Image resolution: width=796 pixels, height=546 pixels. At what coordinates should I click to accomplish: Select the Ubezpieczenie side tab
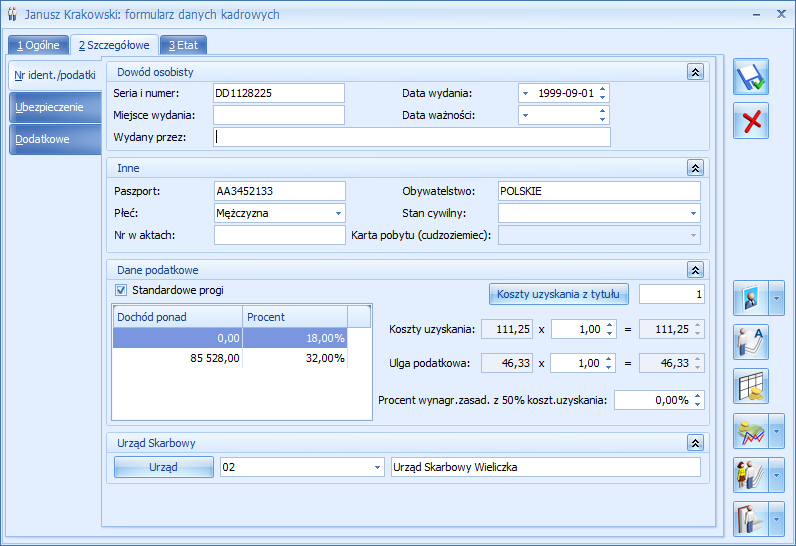tap(55, 107)
